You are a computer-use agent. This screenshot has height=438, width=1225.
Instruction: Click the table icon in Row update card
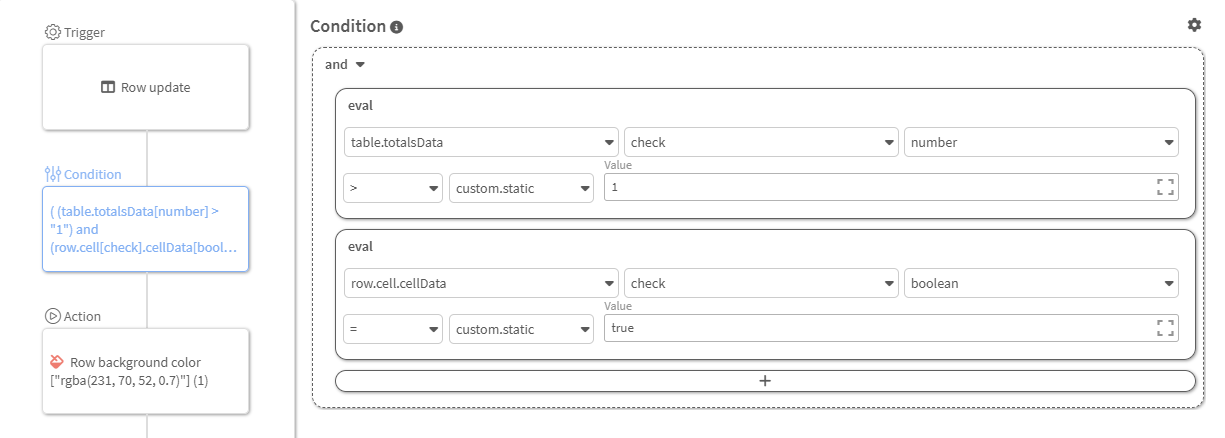(x=108, y=87)
